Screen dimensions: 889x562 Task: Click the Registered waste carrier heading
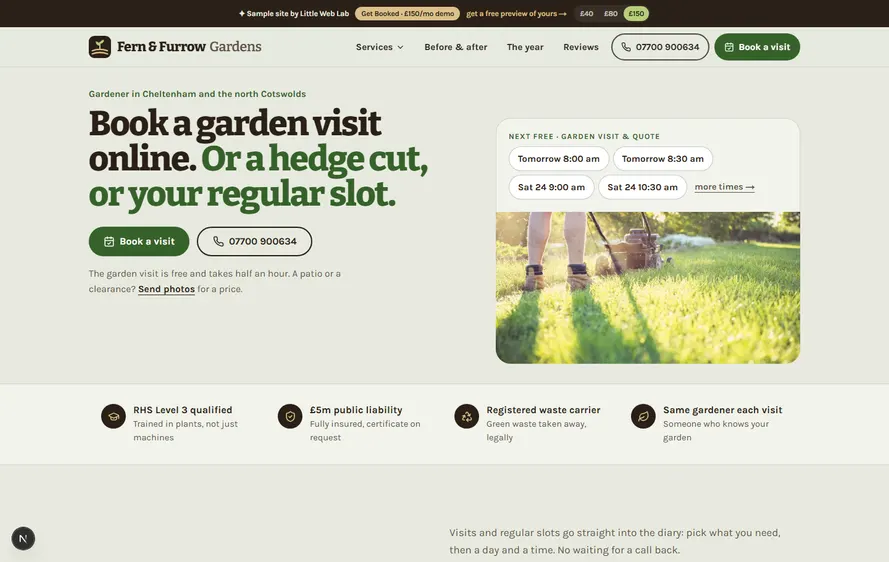(543, 410)
